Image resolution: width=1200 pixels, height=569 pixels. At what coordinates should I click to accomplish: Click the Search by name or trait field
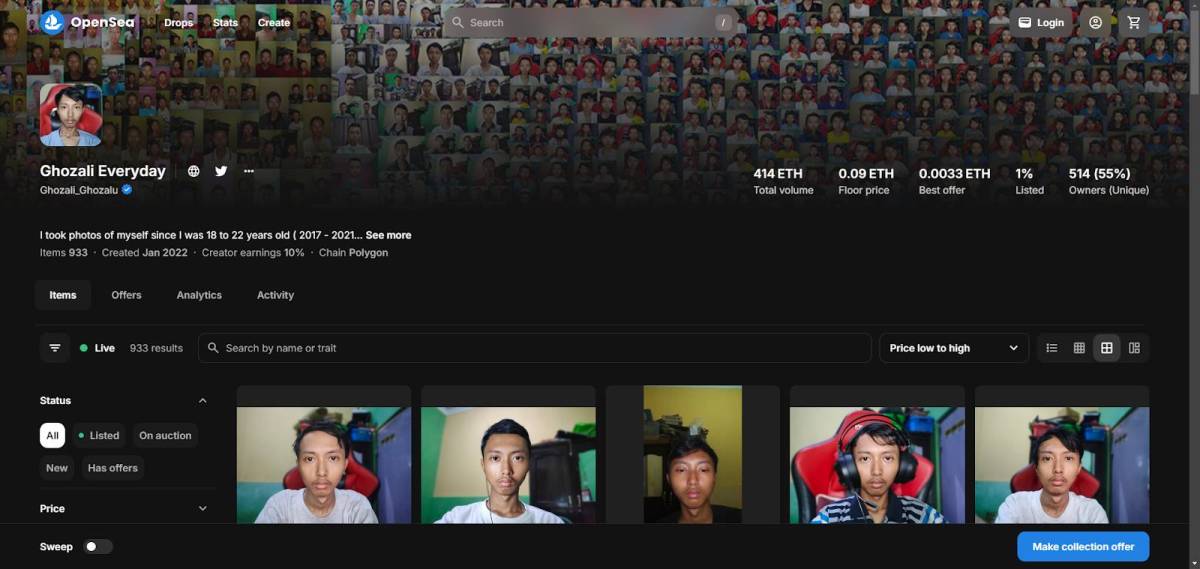534,348
